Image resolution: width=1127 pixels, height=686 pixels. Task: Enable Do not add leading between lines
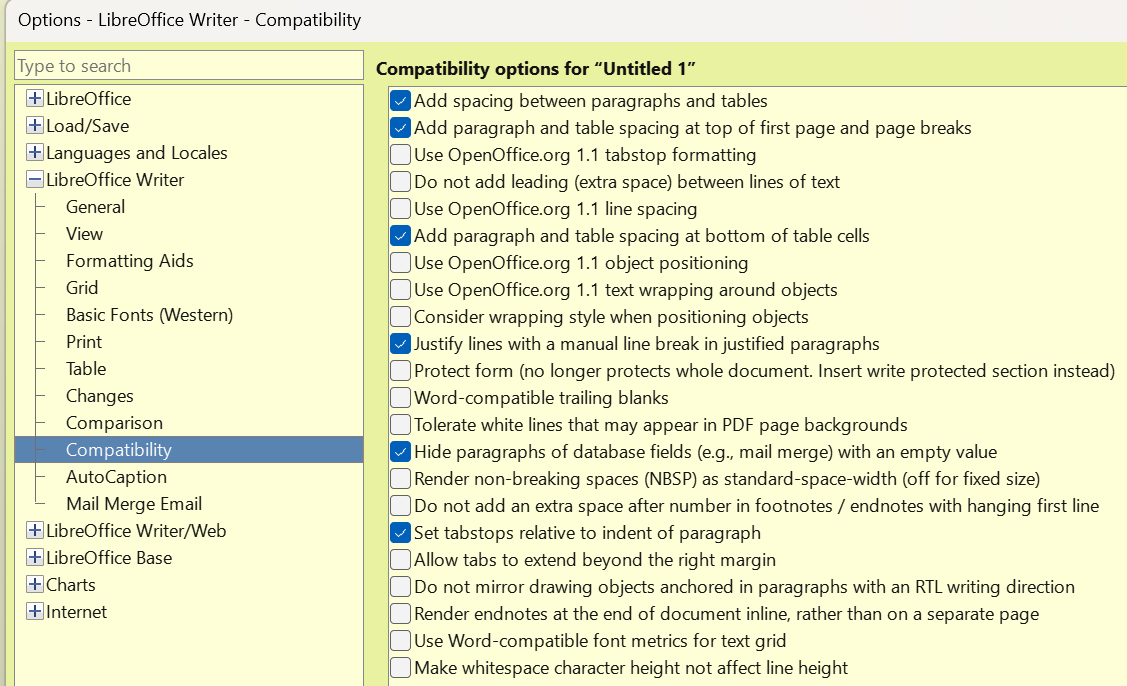(400, 182)
